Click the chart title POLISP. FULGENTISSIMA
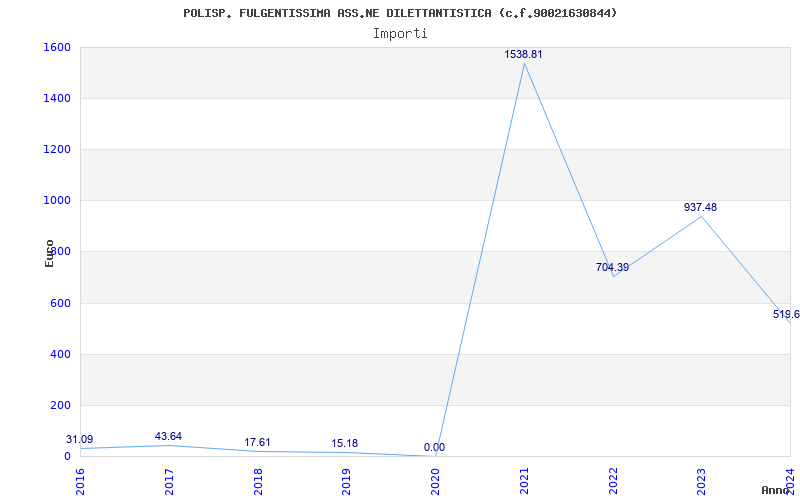 (x=400, y=13)
